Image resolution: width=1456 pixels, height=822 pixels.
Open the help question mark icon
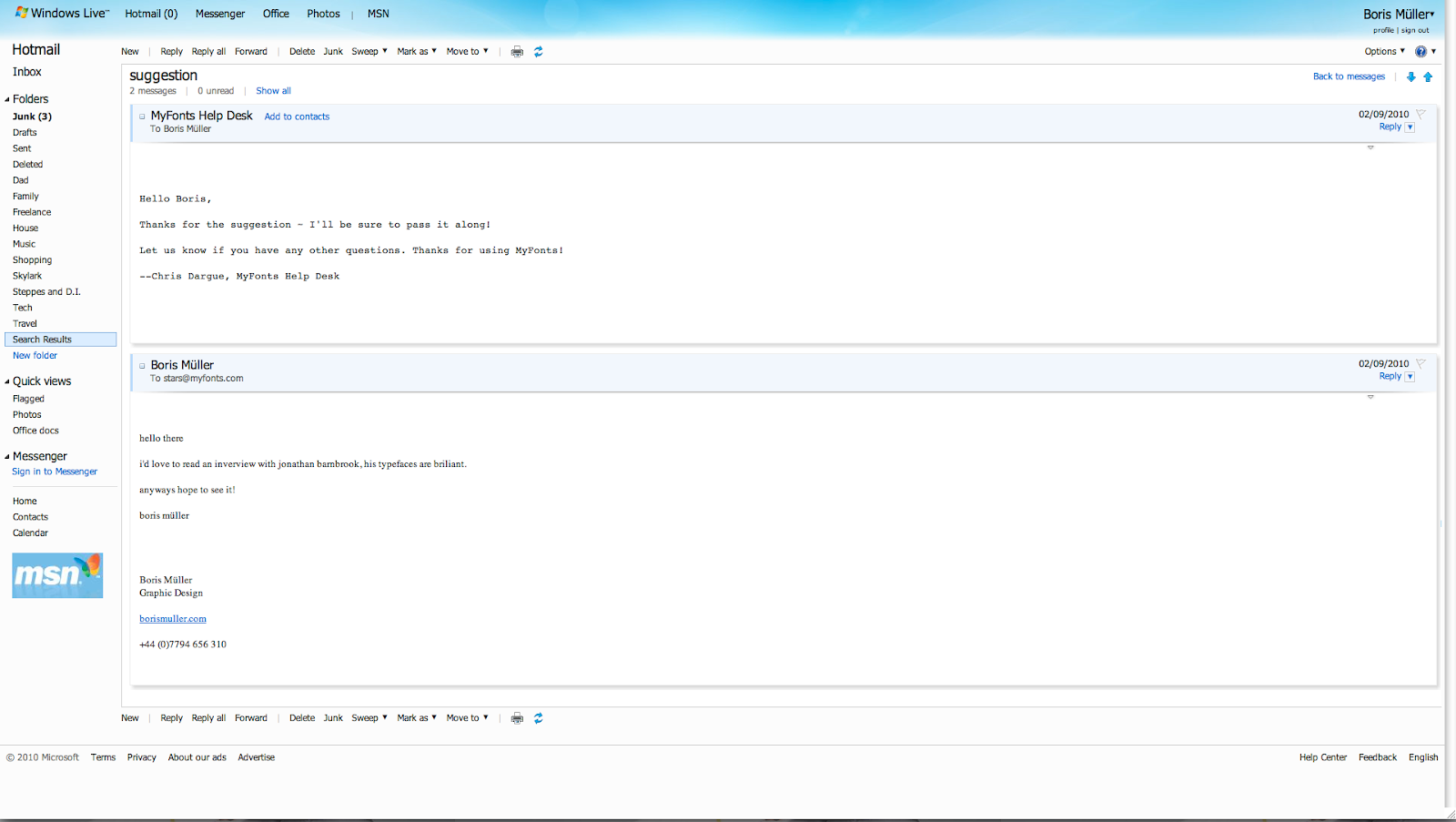[1421, 52]
